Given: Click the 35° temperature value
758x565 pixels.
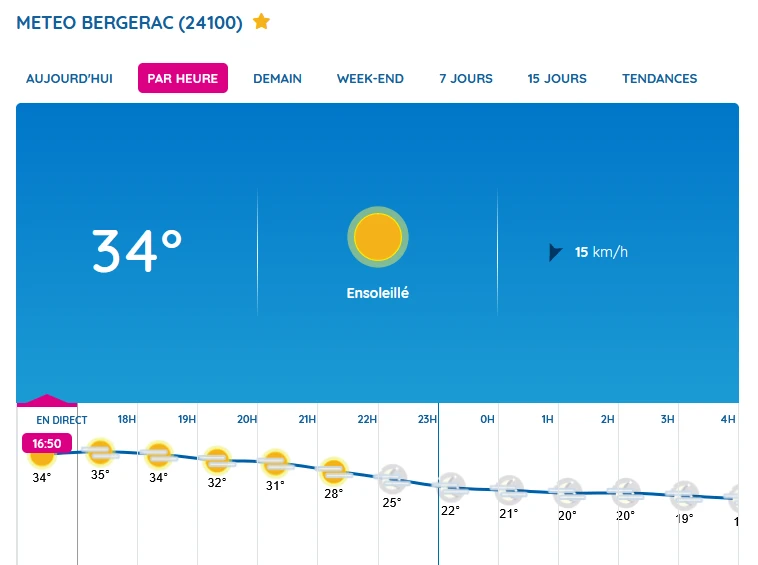Looking at the screenshot, I should [x=100, y=475].
